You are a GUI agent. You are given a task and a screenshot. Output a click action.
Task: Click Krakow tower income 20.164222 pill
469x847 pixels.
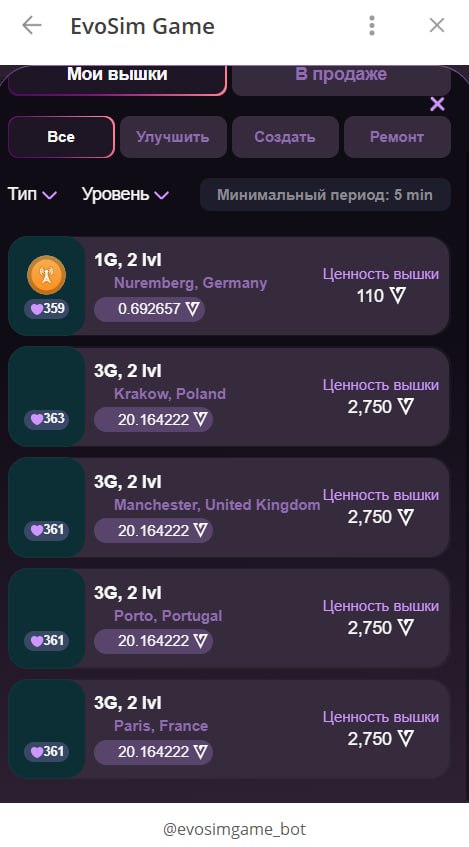153,420
